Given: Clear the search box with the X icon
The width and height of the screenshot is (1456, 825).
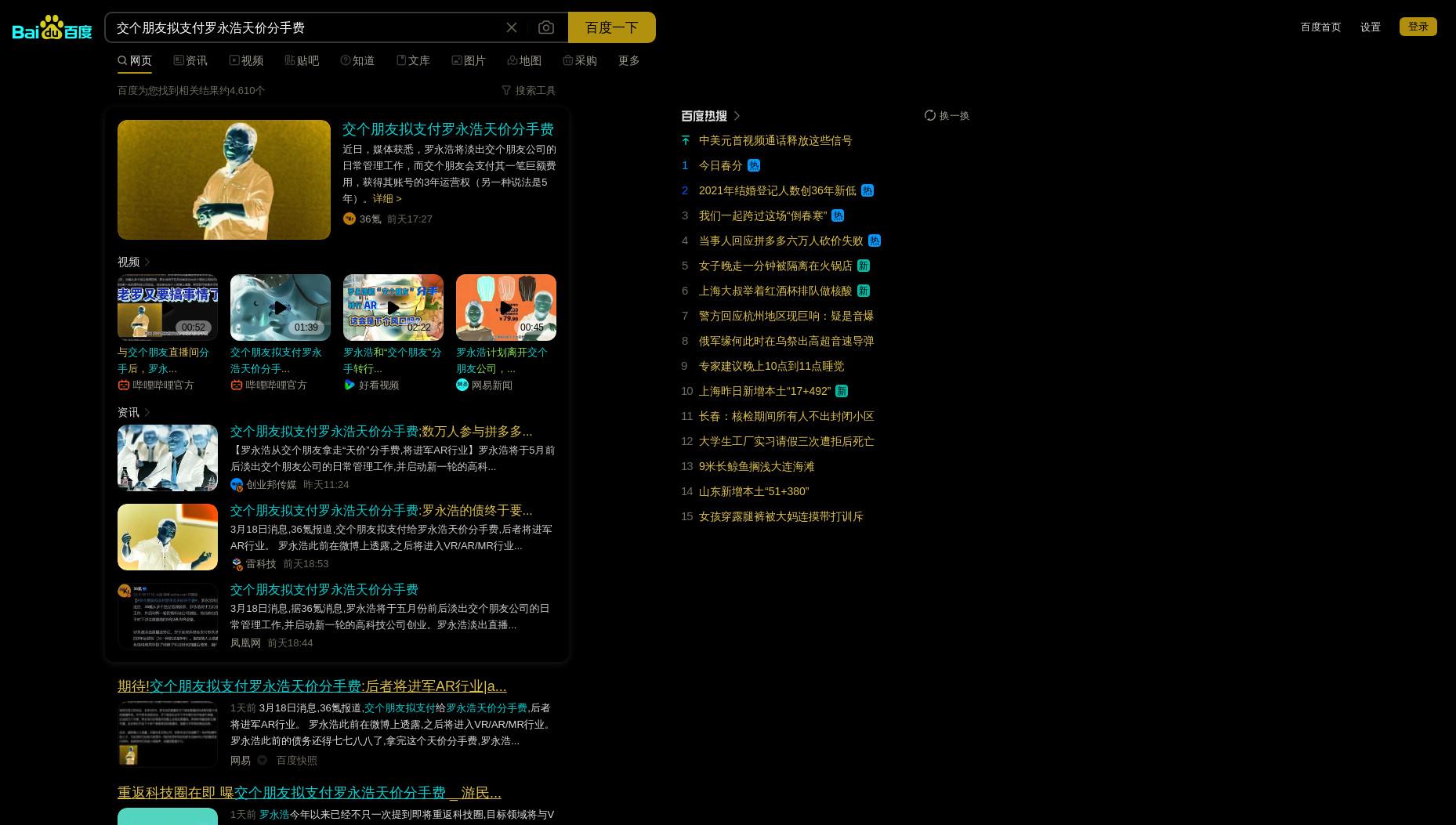Looking at the screenshot, I should tap(512, 27).
